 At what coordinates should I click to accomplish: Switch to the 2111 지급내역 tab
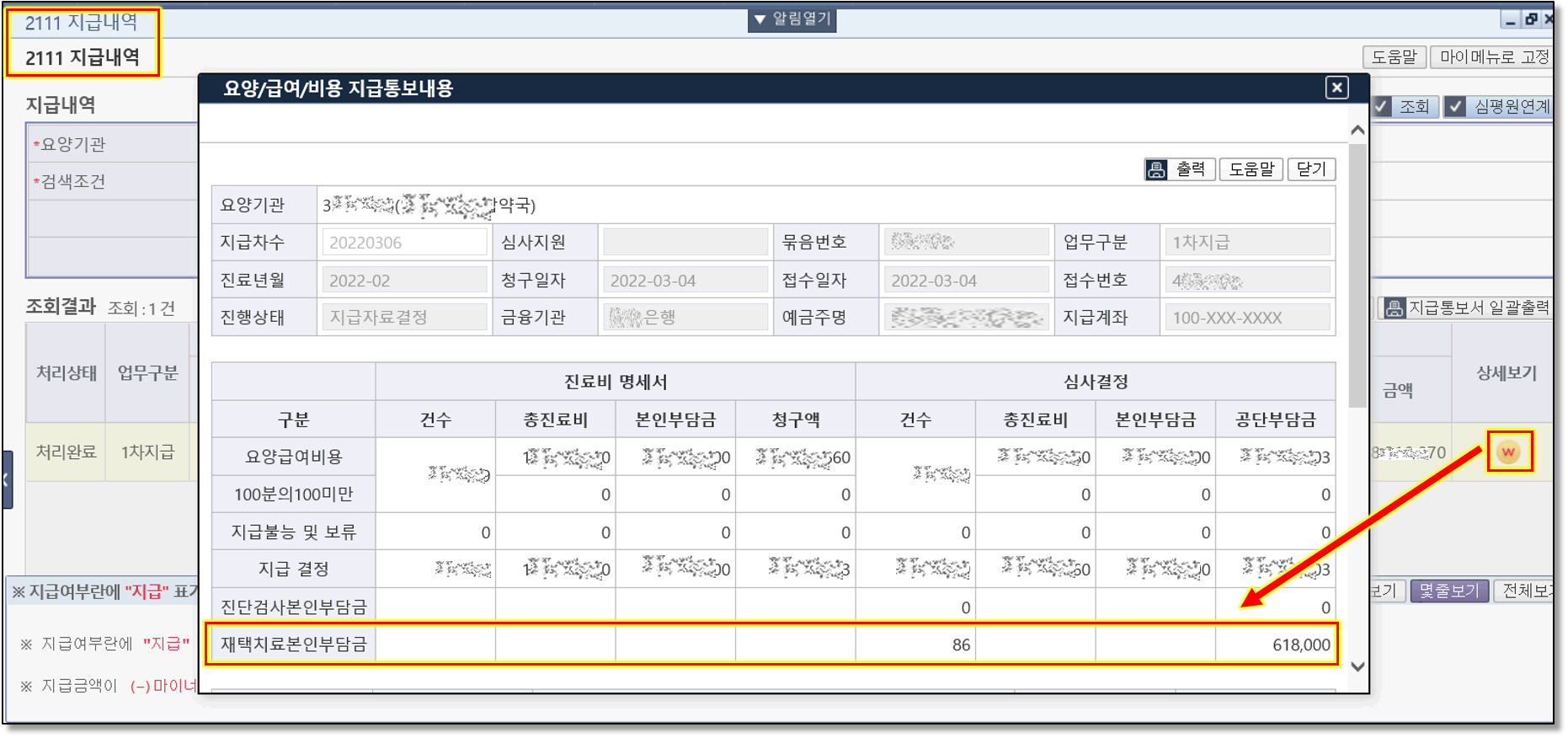coord(81,23)
